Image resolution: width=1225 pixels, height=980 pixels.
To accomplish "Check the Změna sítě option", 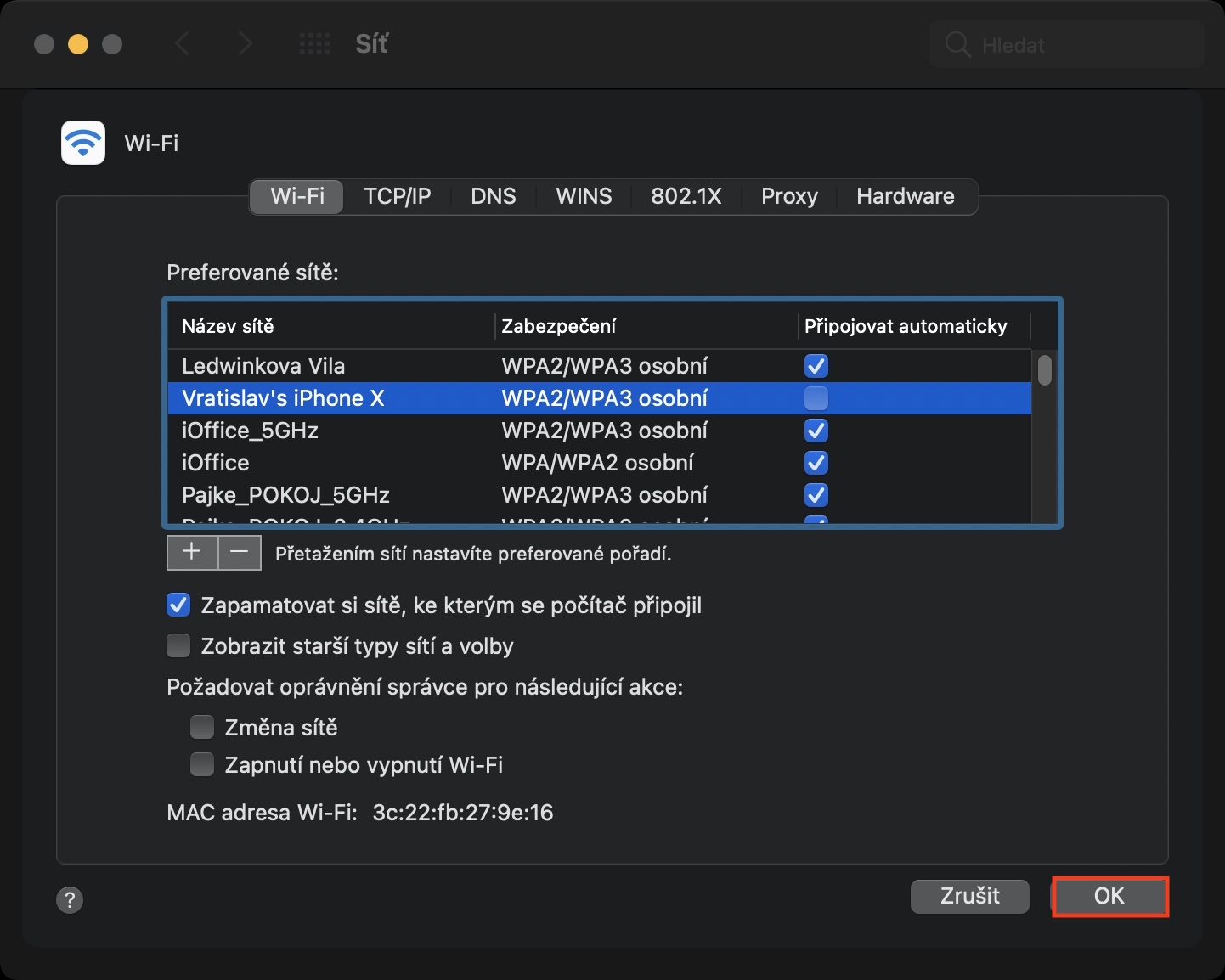I will [202, 728].
